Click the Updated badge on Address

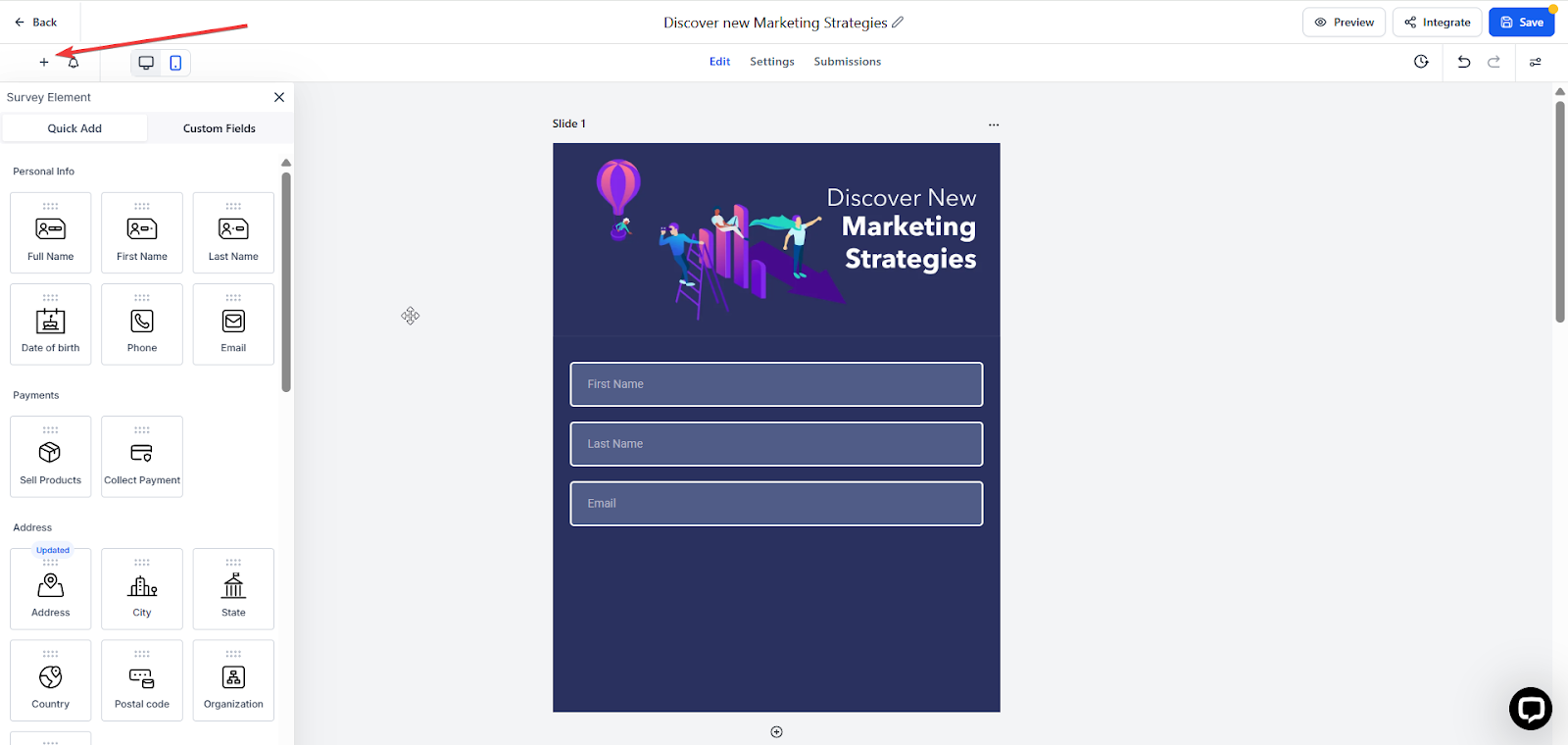point(53,550)
